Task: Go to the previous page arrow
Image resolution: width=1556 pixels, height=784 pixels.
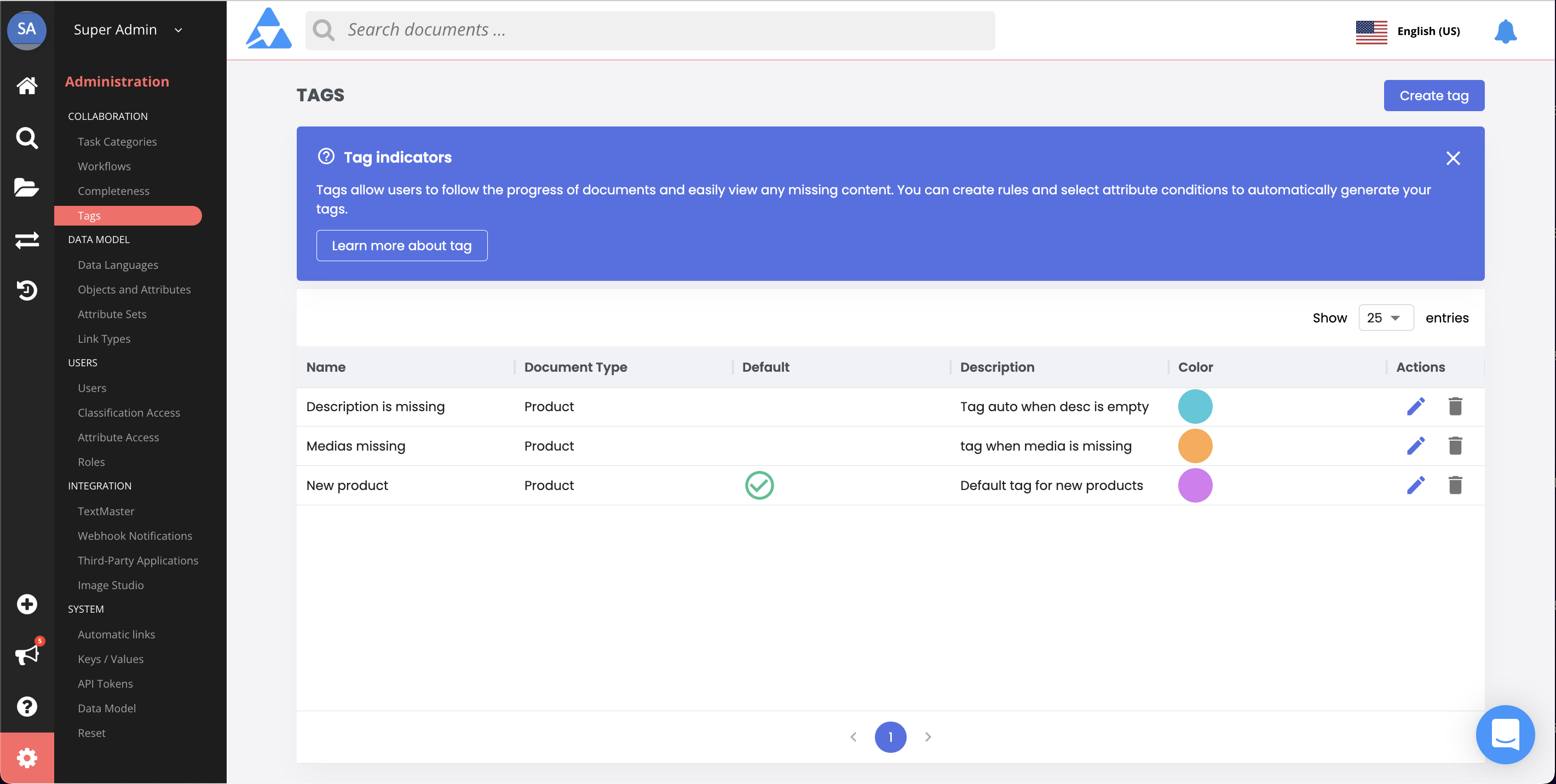Action: 853,736
